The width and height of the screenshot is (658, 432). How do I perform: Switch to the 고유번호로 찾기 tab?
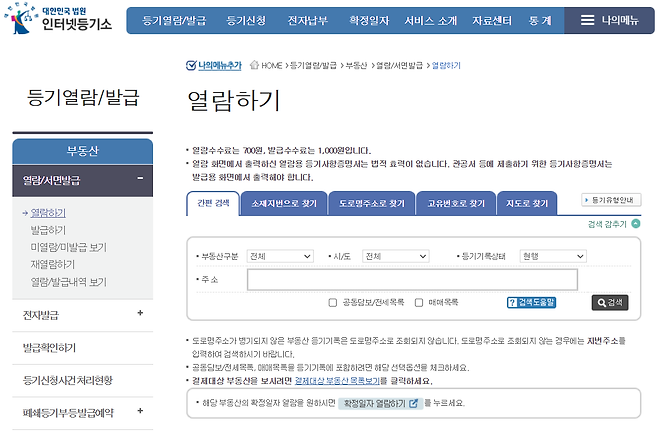(456, 203)
